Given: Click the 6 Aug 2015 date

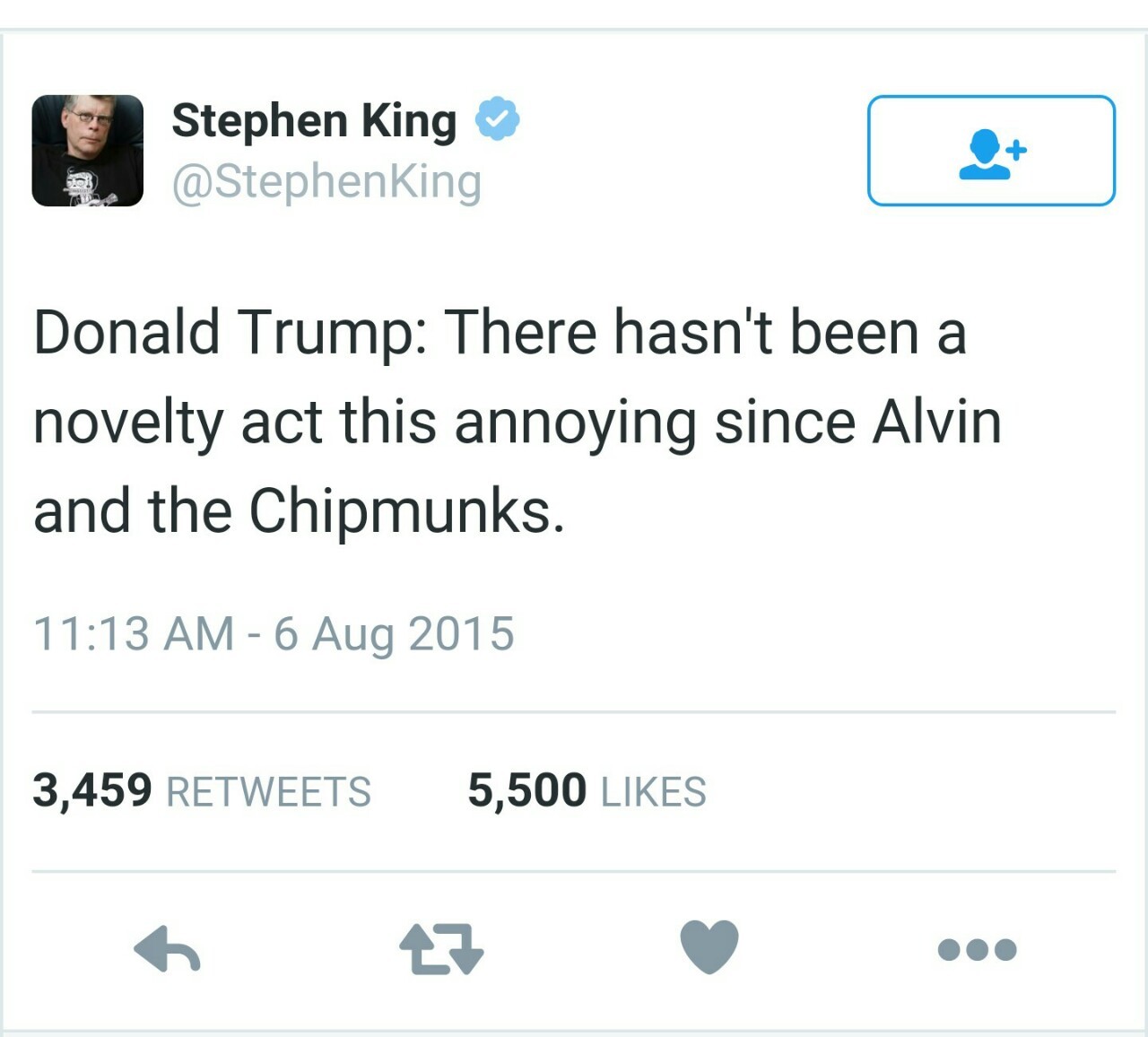Looking at the screenshot, I should [394, 633].
